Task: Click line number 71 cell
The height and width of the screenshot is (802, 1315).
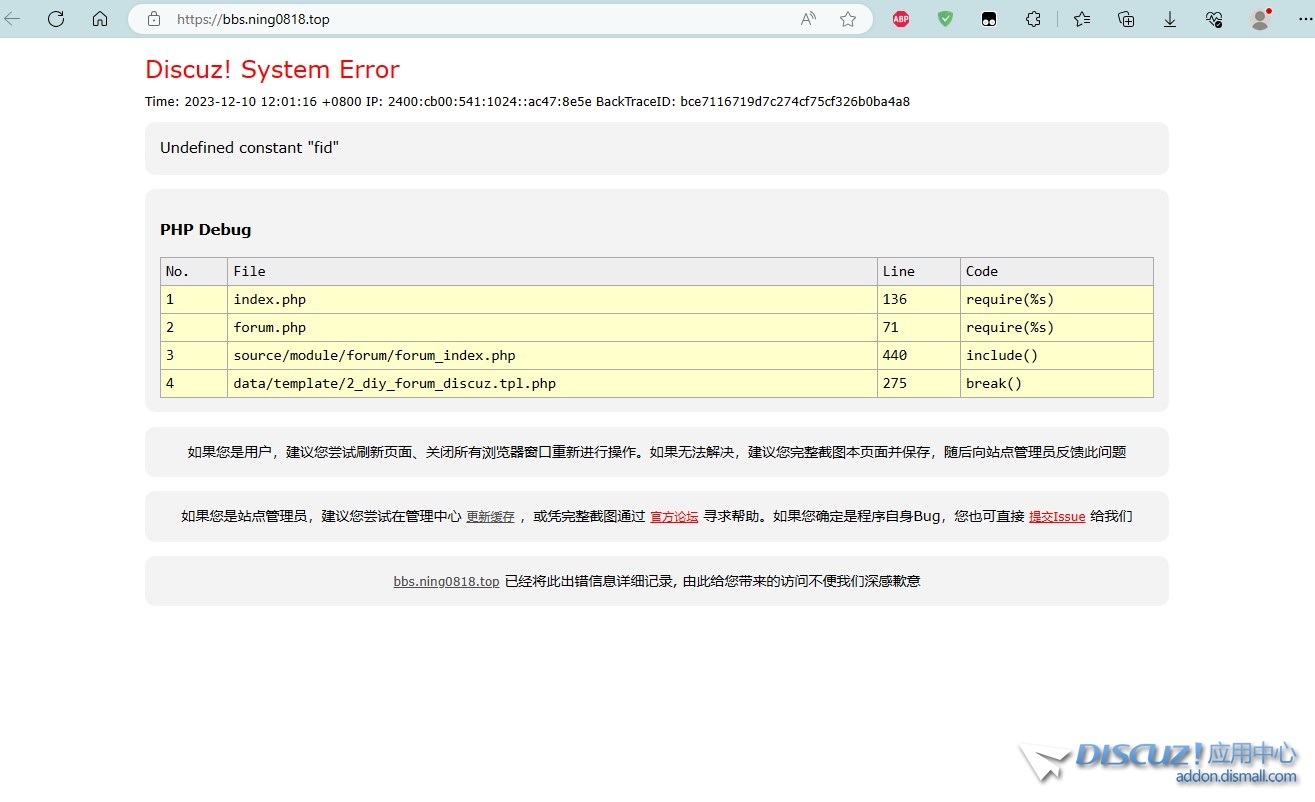Action: coord(919,327)
